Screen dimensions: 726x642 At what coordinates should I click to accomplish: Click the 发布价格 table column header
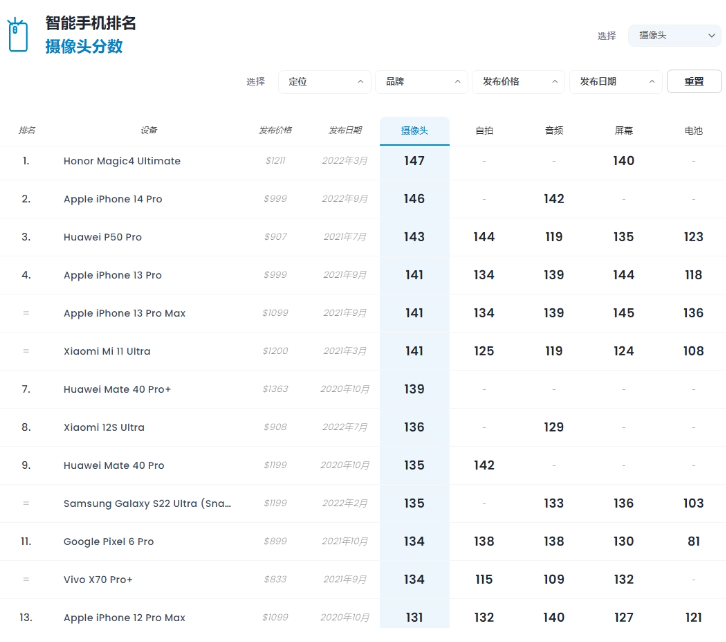pos(275,131)
